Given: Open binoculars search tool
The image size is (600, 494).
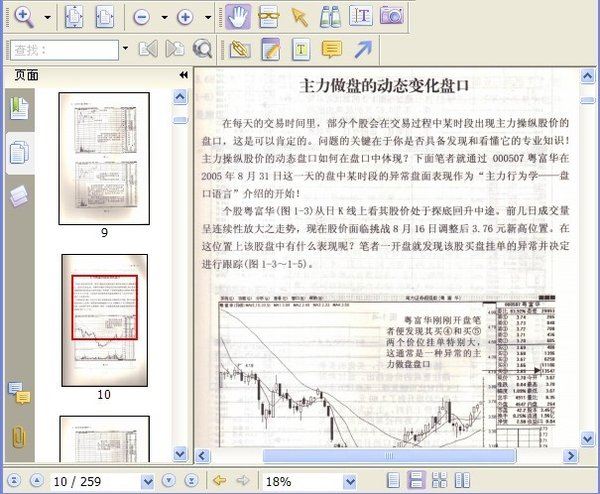Looking at the screenshot, I should [330, 17].
